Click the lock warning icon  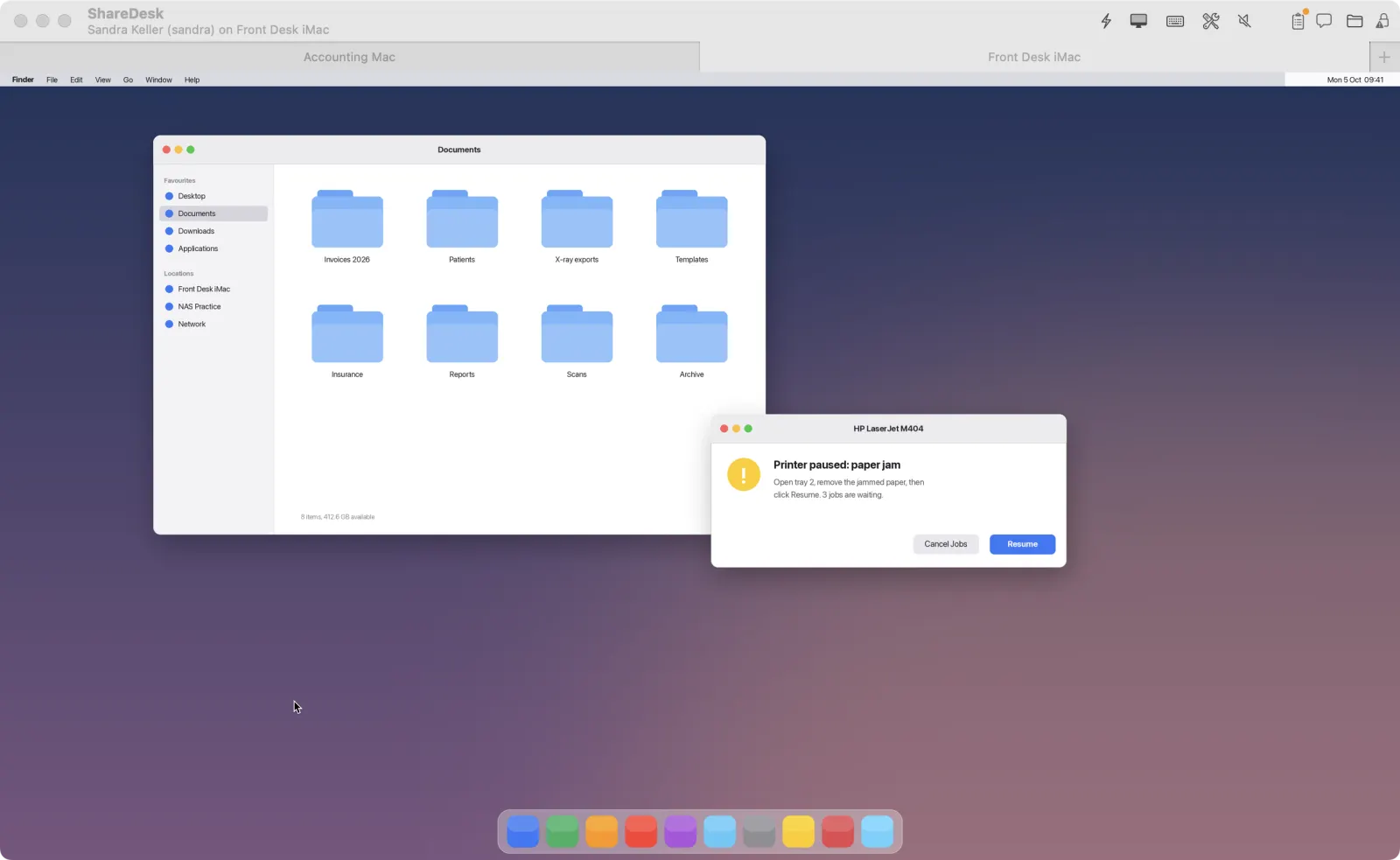coord(1382,21)
